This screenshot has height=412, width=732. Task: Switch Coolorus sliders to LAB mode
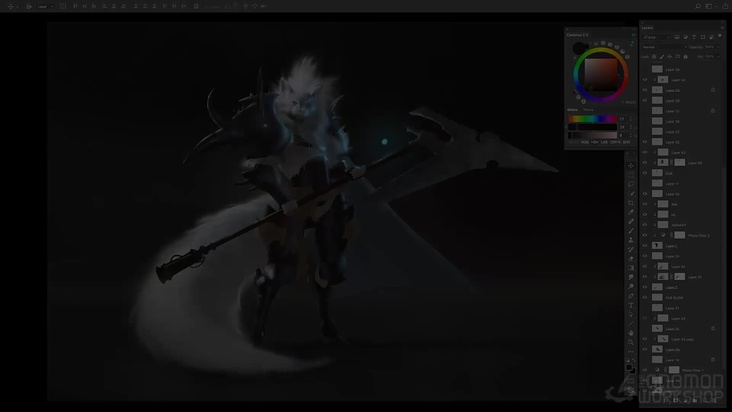pyautogui.click(x=604, y=142)
